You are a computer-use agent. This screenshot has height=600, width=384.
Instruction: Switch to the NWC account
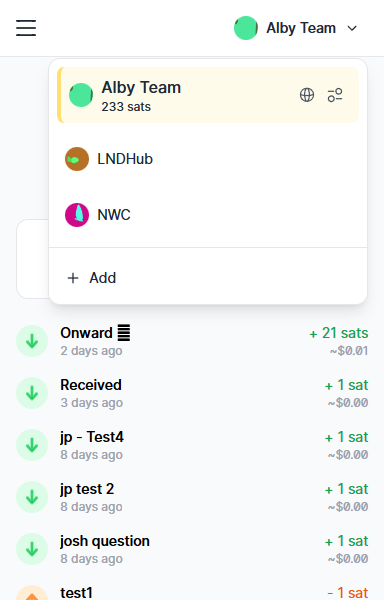click(x=208, y=215)
